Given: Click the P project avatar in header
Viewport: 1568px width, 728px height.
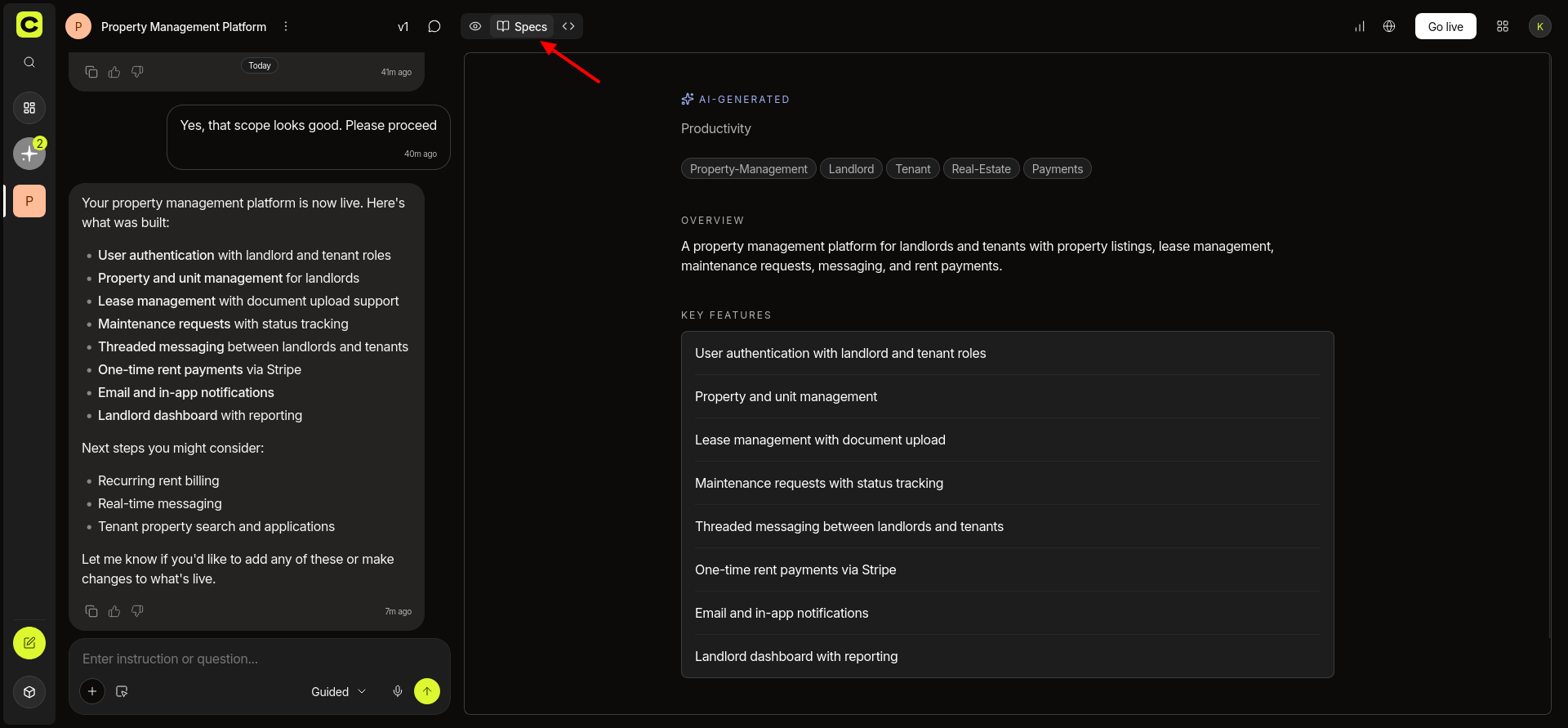Looking at the screenshot, I should (78, 26).
